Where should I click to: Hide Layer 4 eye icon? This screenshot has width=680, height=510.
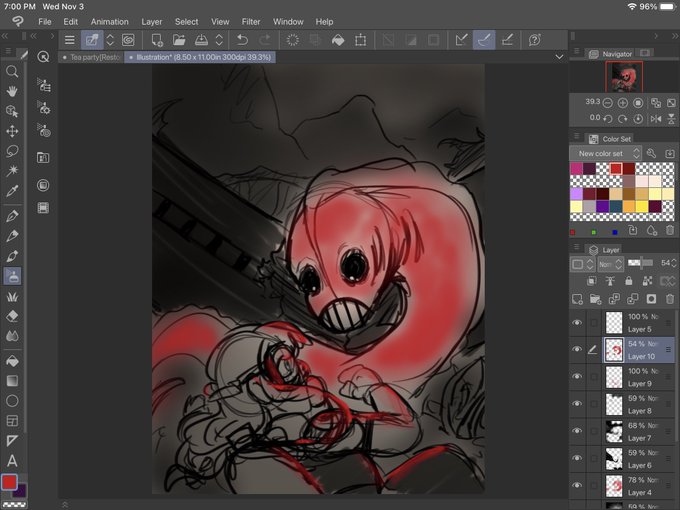click(577, 486)
